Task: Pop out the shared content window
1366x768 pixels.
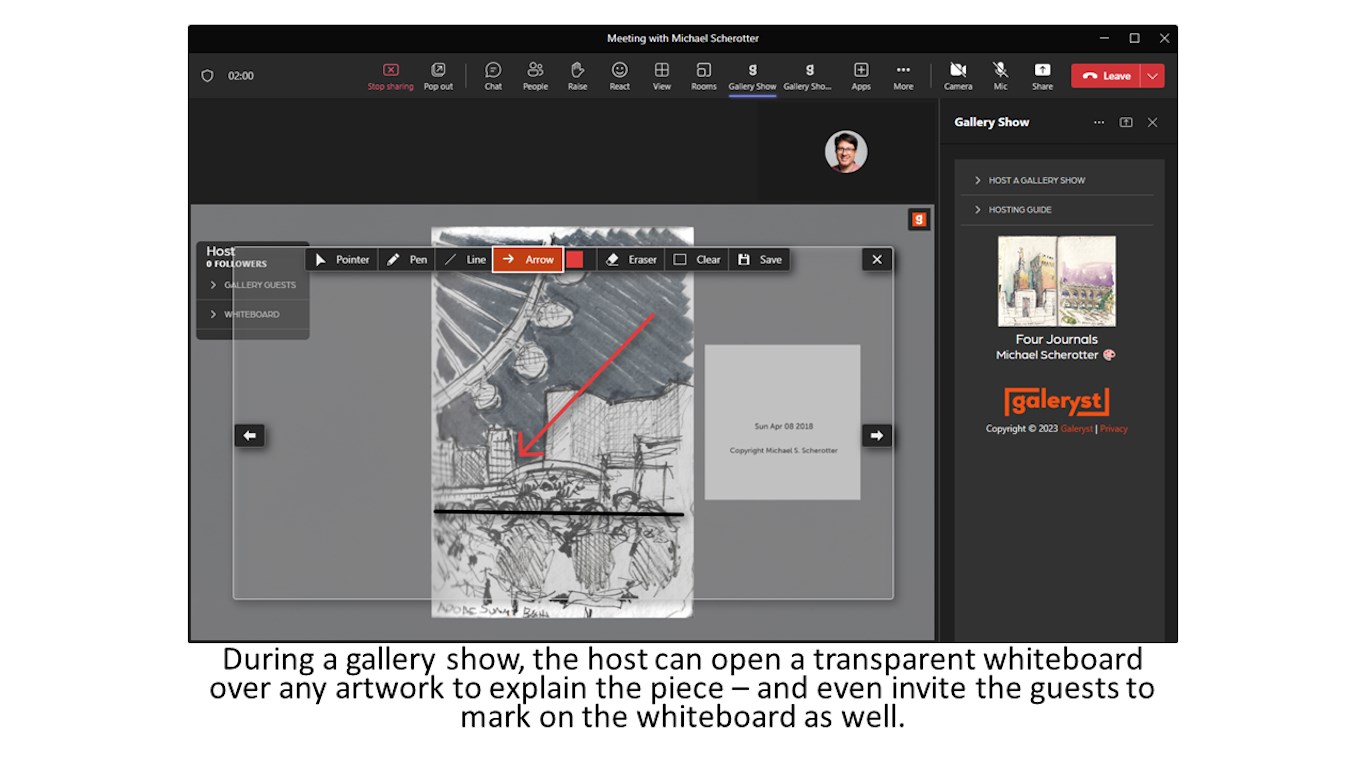Action: coord(438,76)
